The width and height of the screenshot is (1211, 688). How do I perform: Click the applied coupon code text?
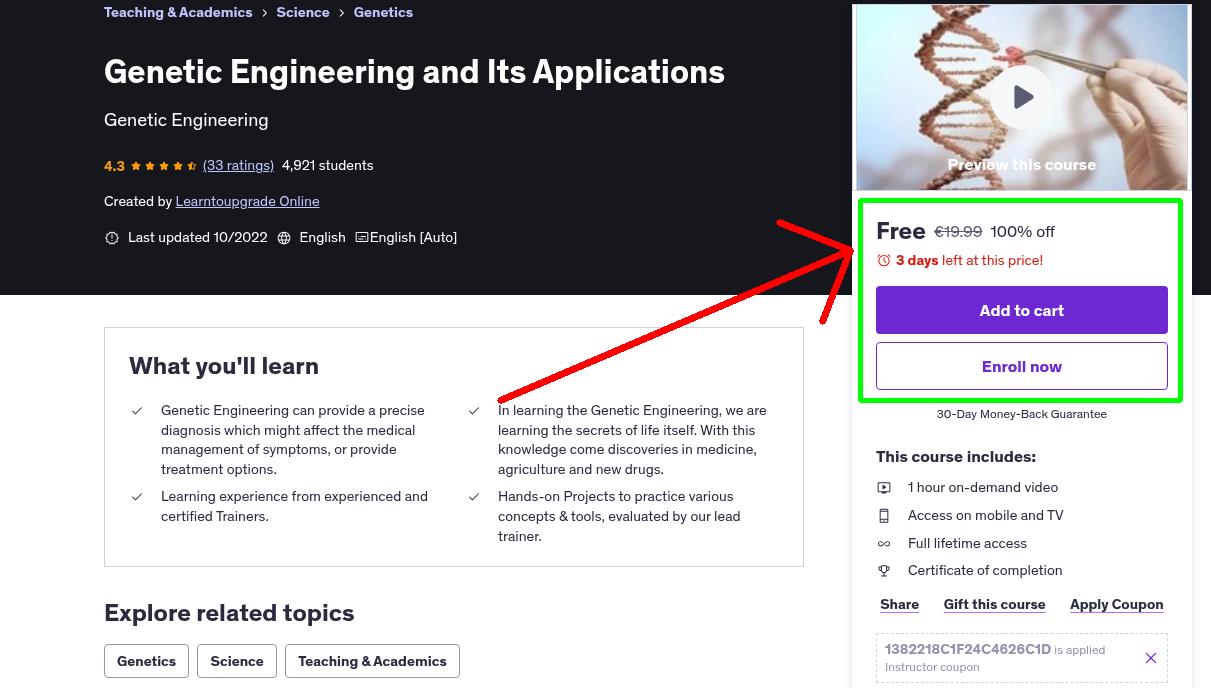tap(967, 650)
